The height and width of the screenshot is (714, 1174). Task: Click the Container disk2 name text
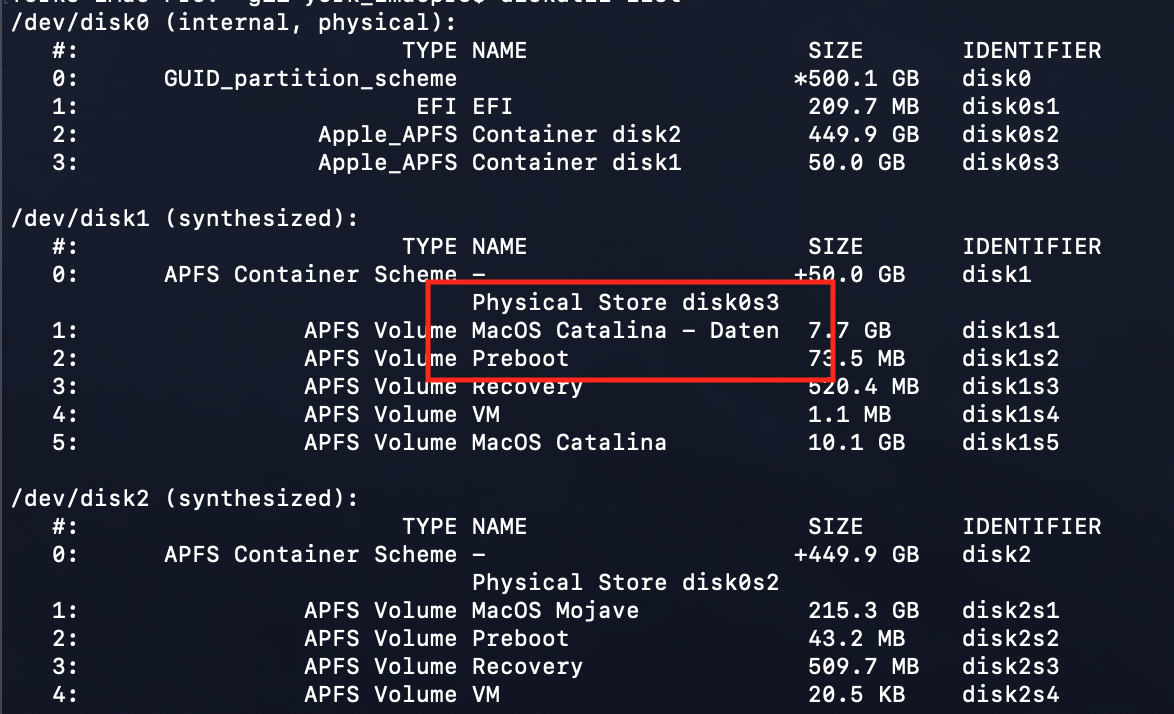tap(576, 134)
